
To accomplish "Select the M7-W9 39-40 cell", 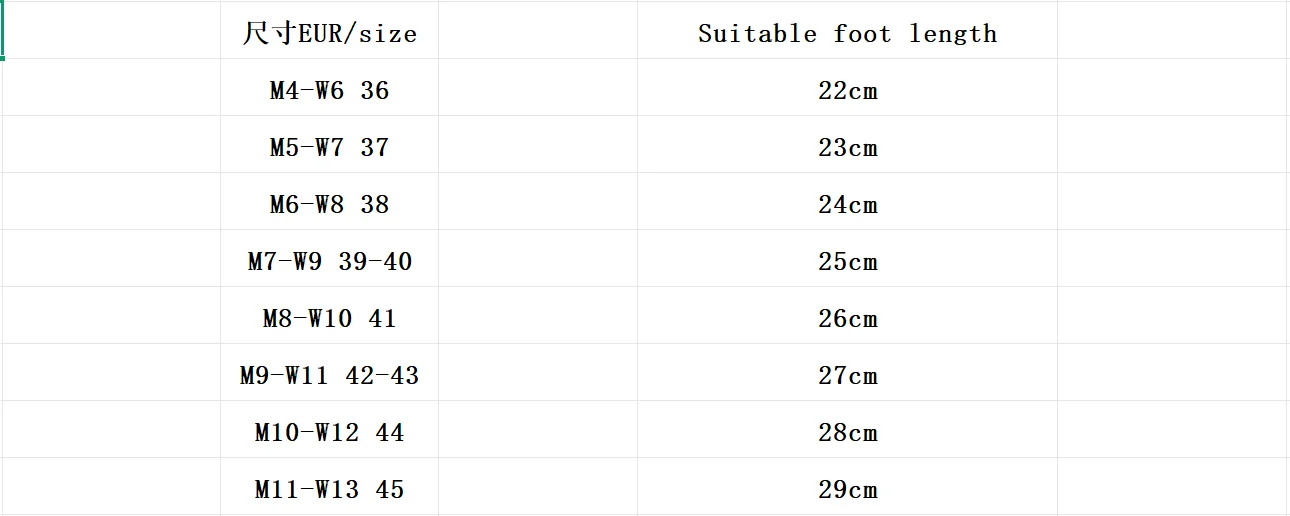I will [x=329, y=262].
